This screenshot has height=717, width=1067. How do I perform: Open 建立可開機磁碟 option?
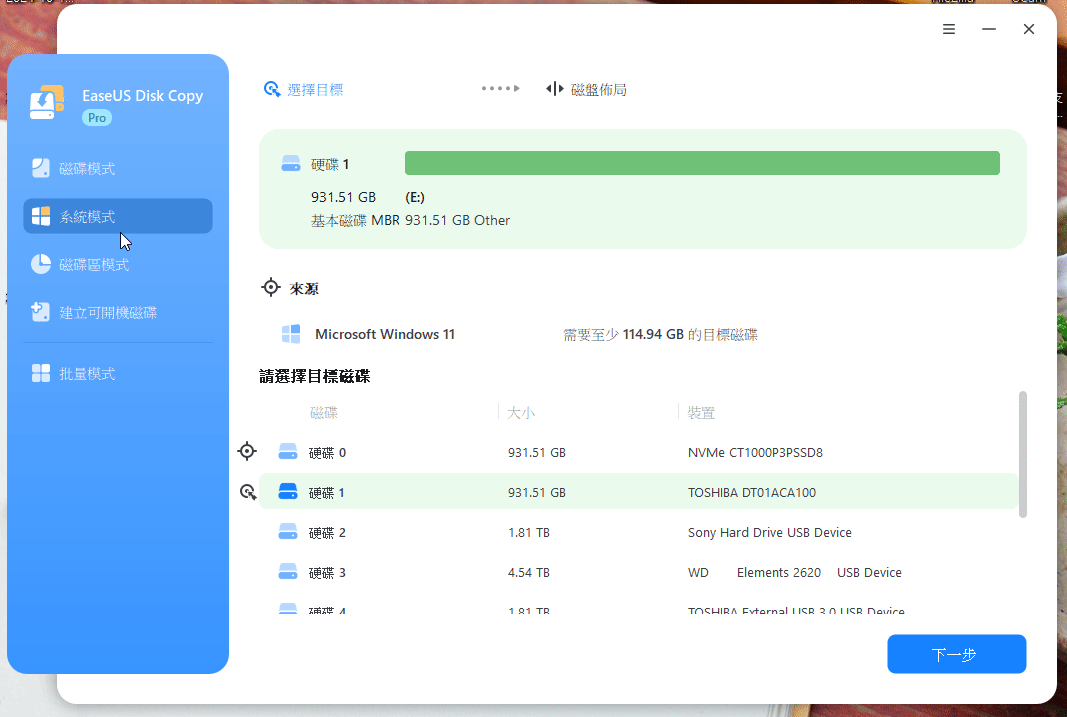pos(118,312)
